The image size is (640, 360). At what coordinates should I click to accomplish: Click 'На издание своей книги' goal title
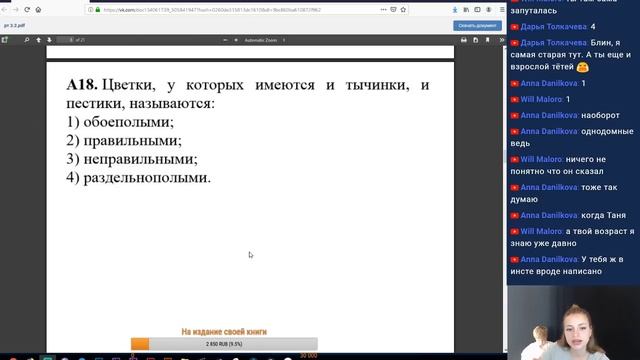[x=224, y=331]
